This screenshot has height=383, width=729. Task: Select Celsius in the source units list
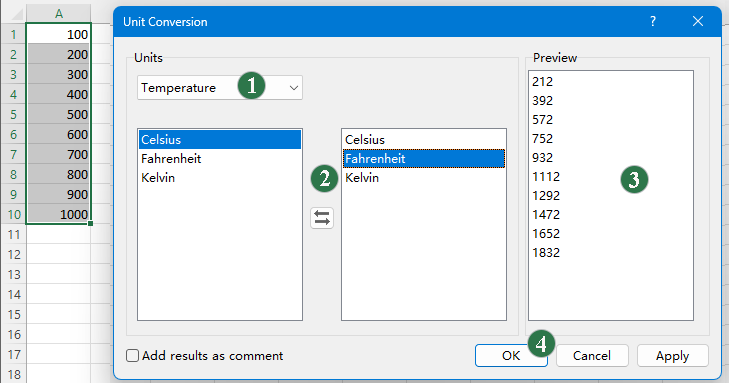tap(220, 139)
